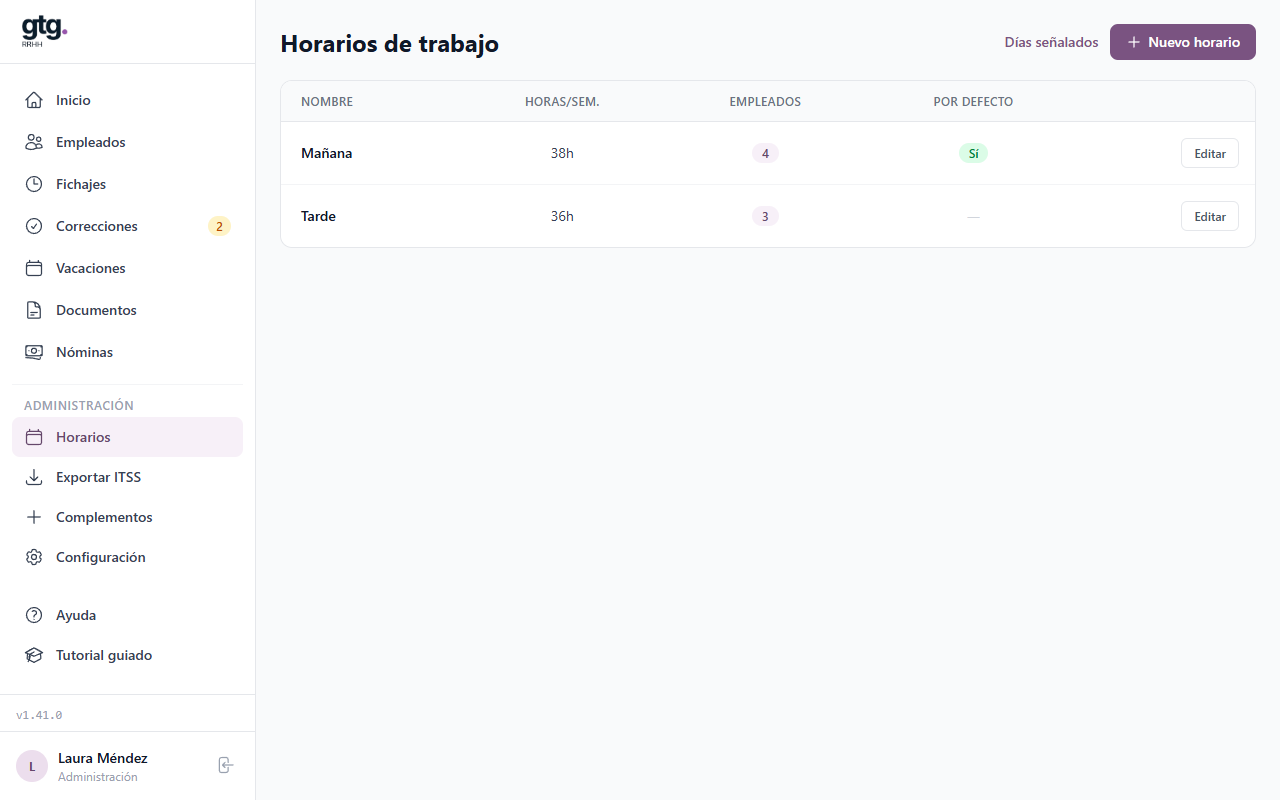1280x800 pixels.
Task: Create a new schedule with Nuevo horario
Action: pos(1183,42)
